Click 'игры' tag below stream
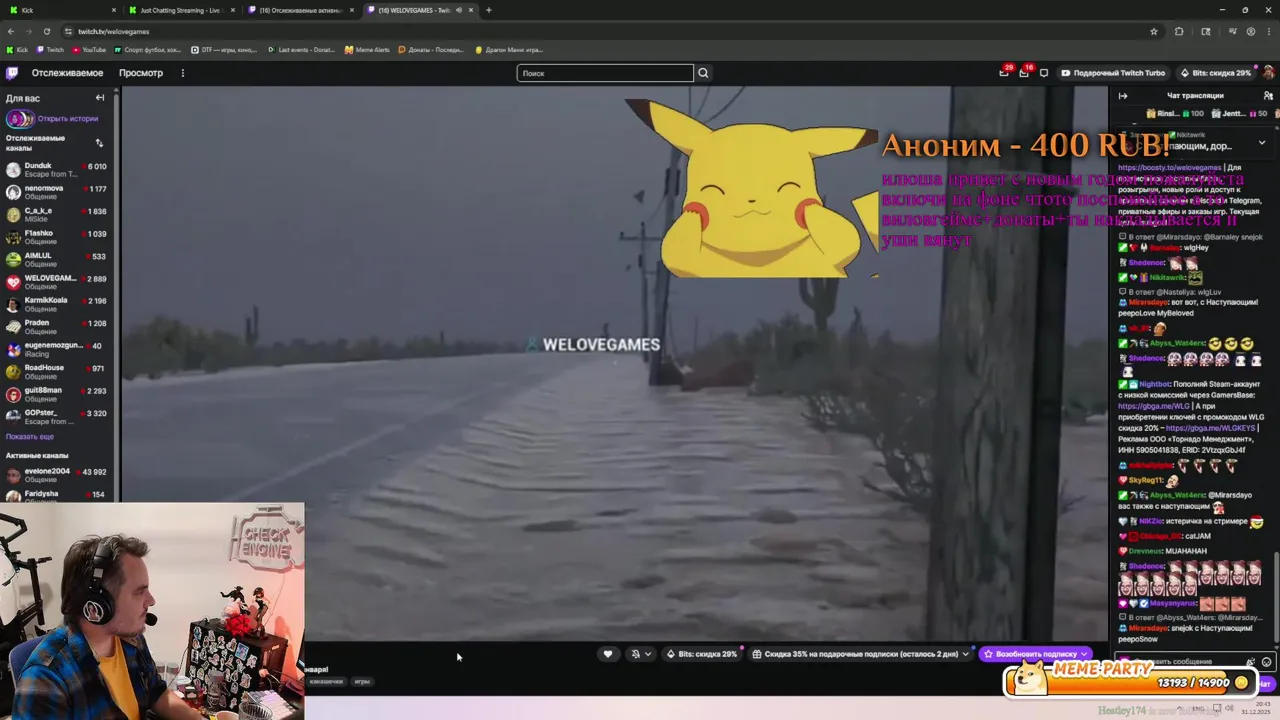The image size is (1280, 720). point(362,682)
